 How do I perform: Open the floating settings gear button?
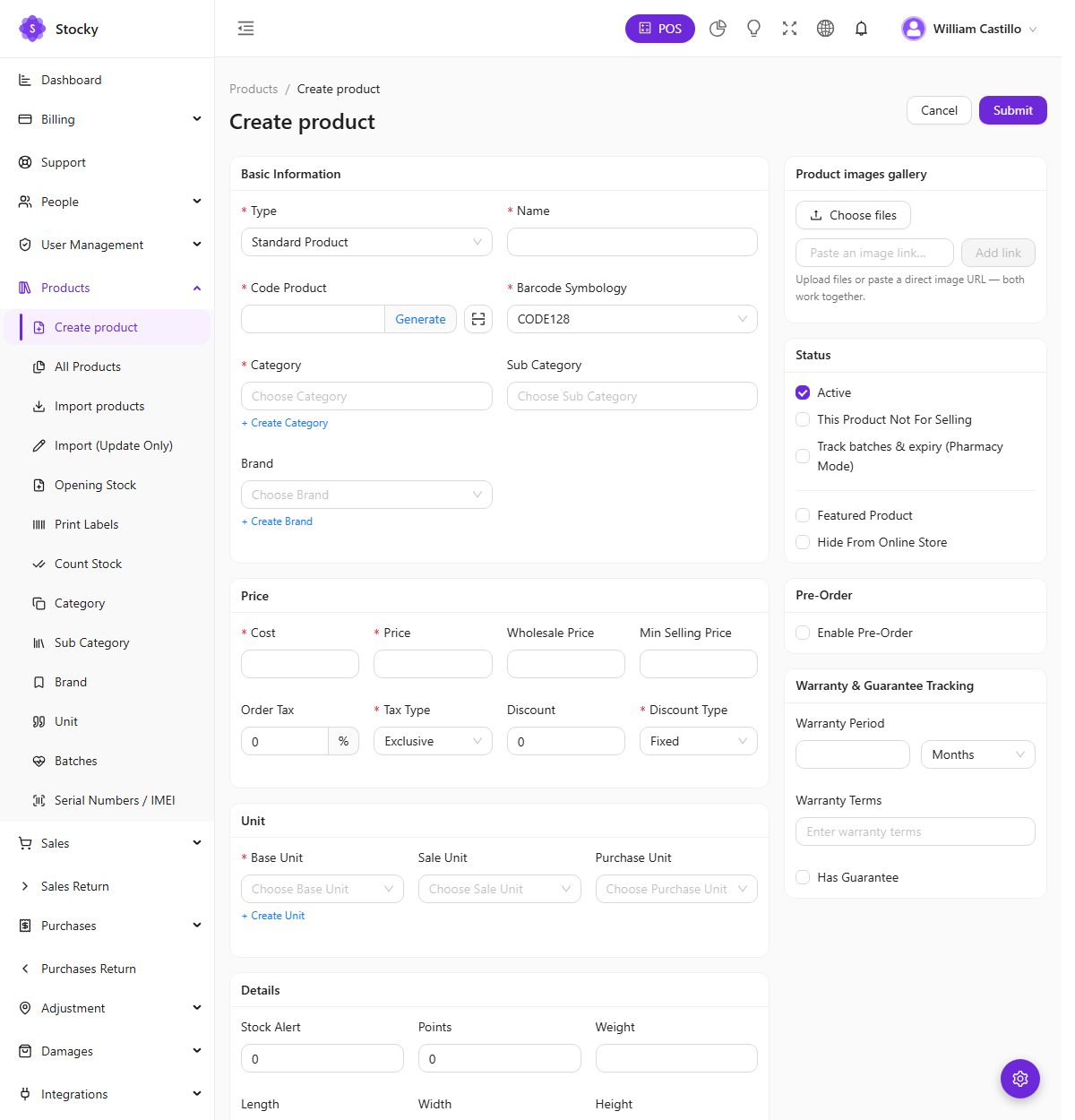click(x=1019, y=1079)
